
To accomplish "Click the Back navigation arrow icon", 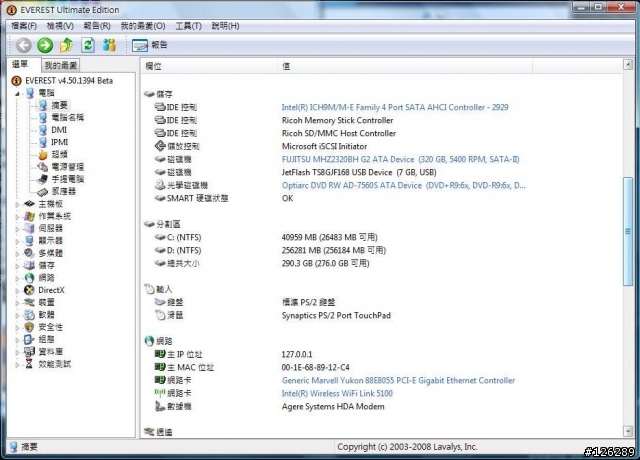I will (24, 45).
